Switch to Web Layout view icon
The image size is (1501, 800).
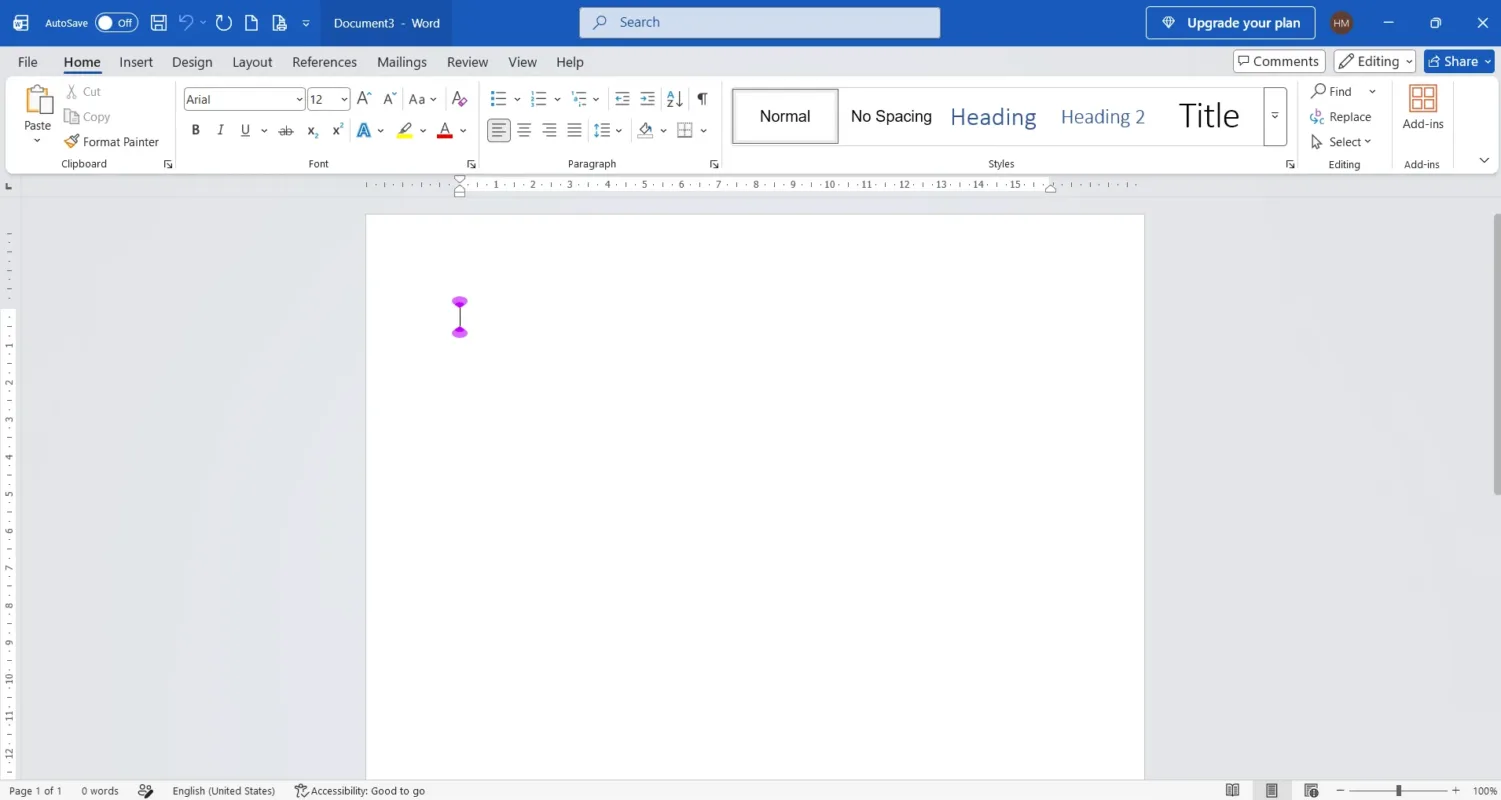point(1311,790)
